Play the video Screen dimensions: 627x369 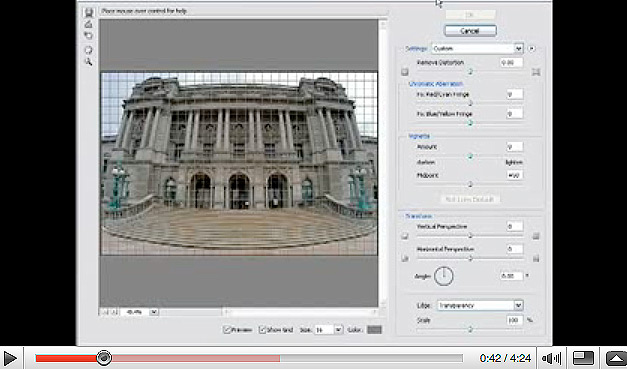click(x=10, y=358)
